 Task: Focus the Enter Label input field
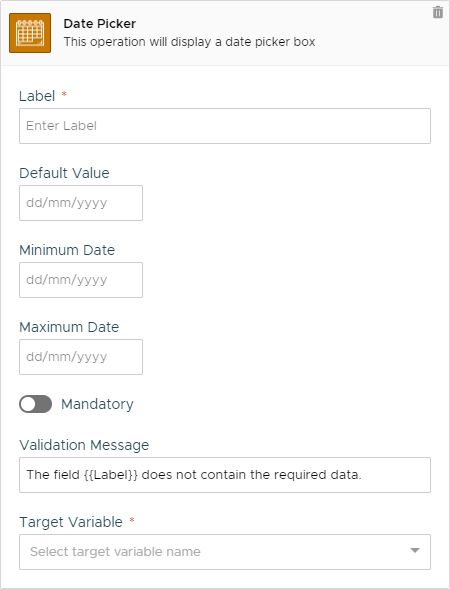pos(225,126)
